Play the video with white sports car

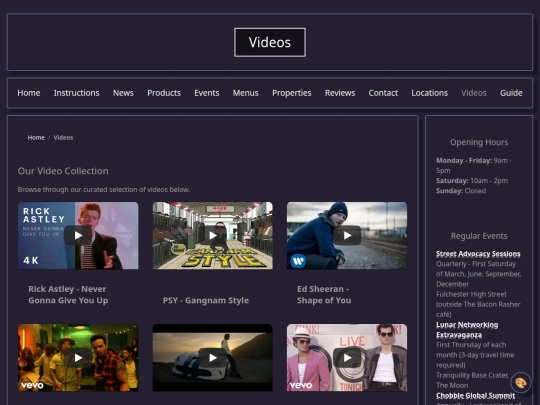coord(212,358)
